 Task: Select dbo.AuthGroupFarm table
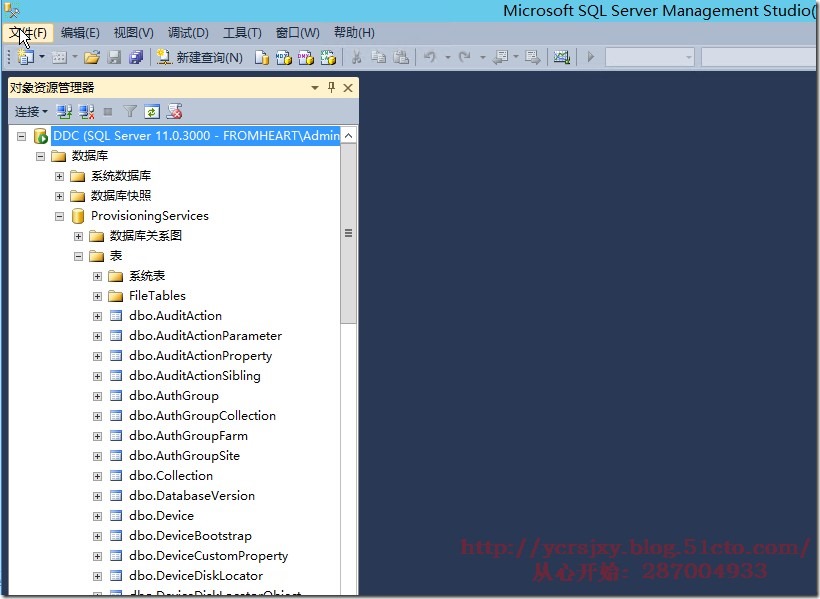(188, 436)
